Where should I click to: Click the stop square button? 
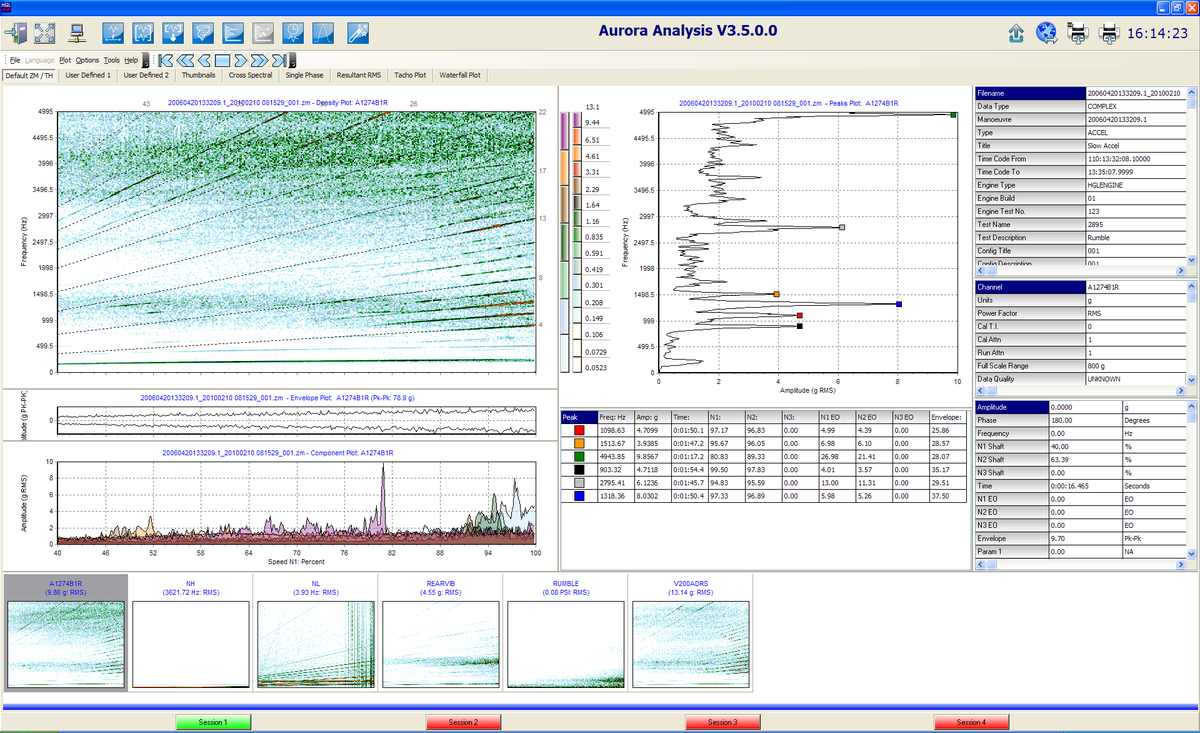[x=224, y=60]
